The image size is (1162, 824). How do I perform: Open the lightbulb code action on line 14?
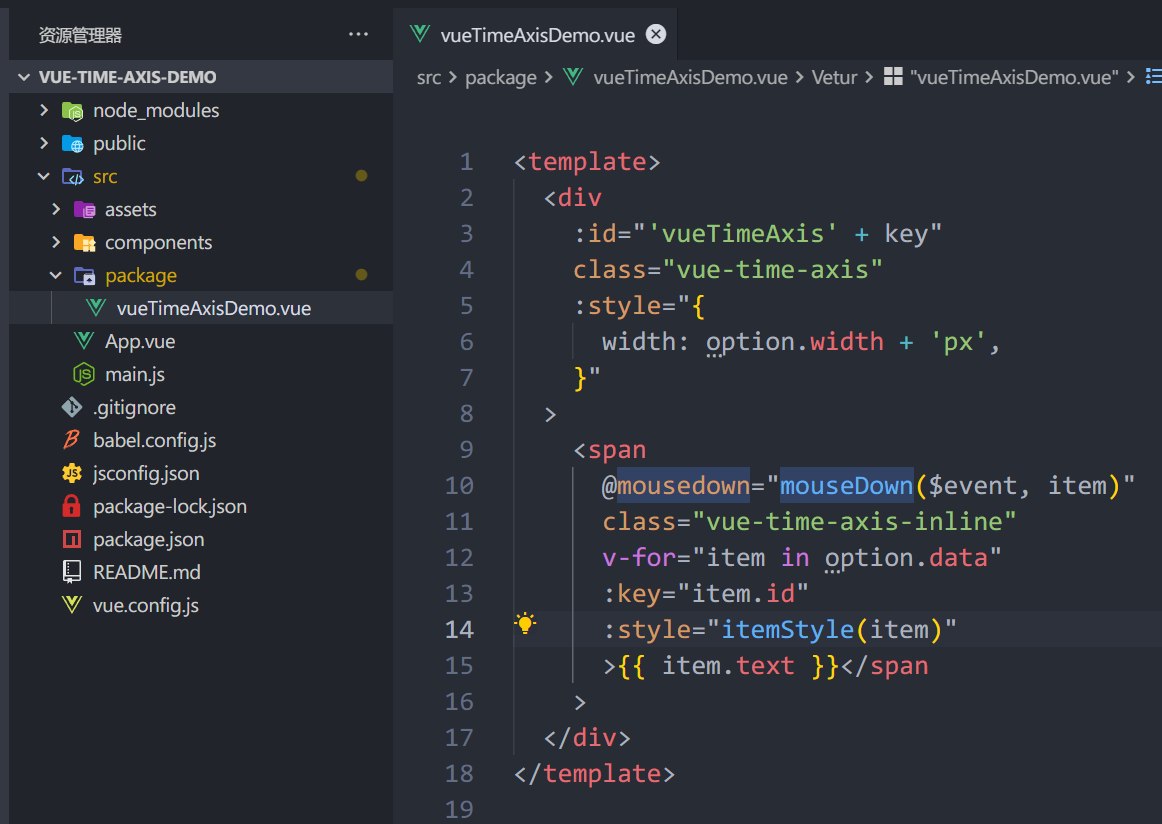tap(525, 623)
